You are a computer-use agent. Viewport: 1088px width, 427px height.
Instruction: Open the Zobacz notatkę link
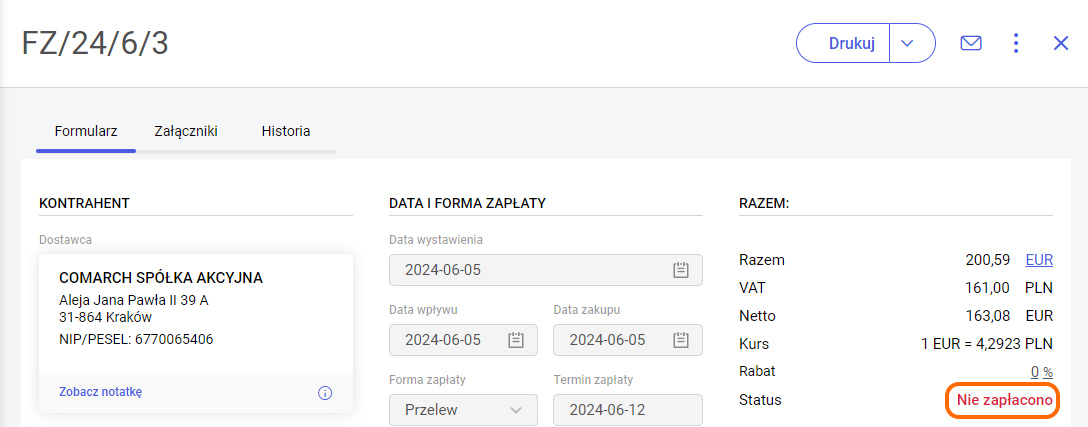[101, 392]
